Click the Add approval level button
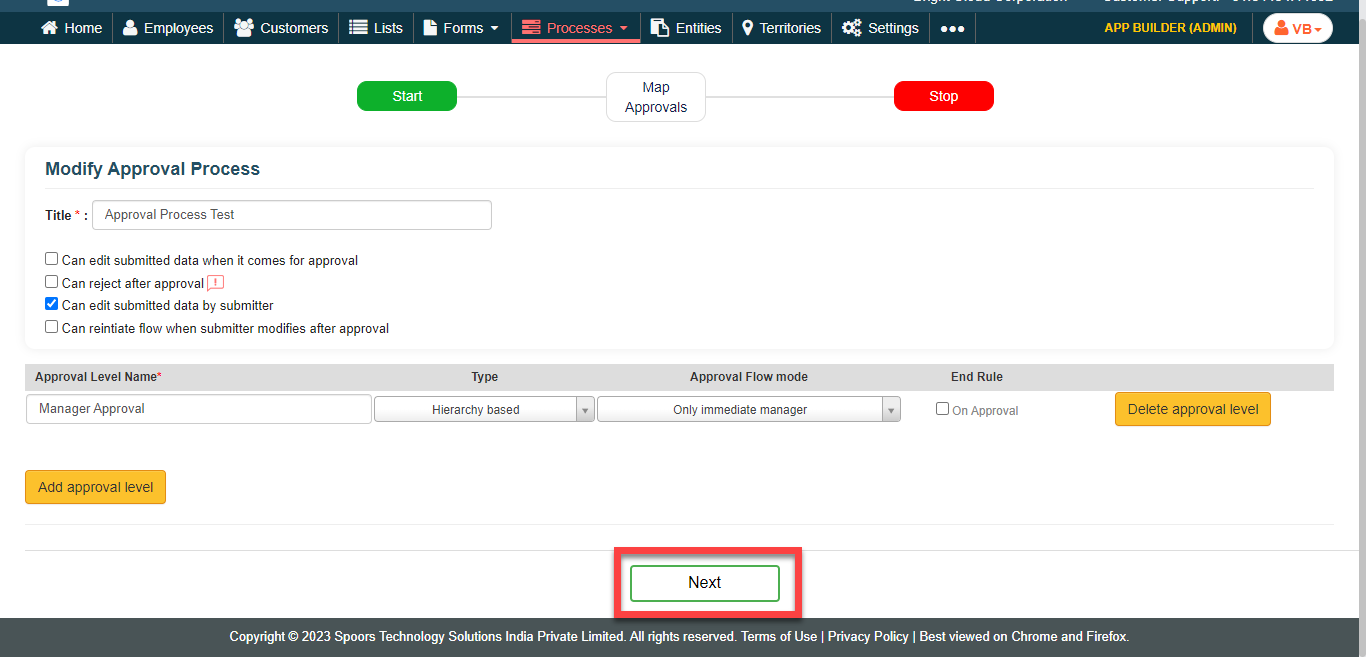 [95, 487]
